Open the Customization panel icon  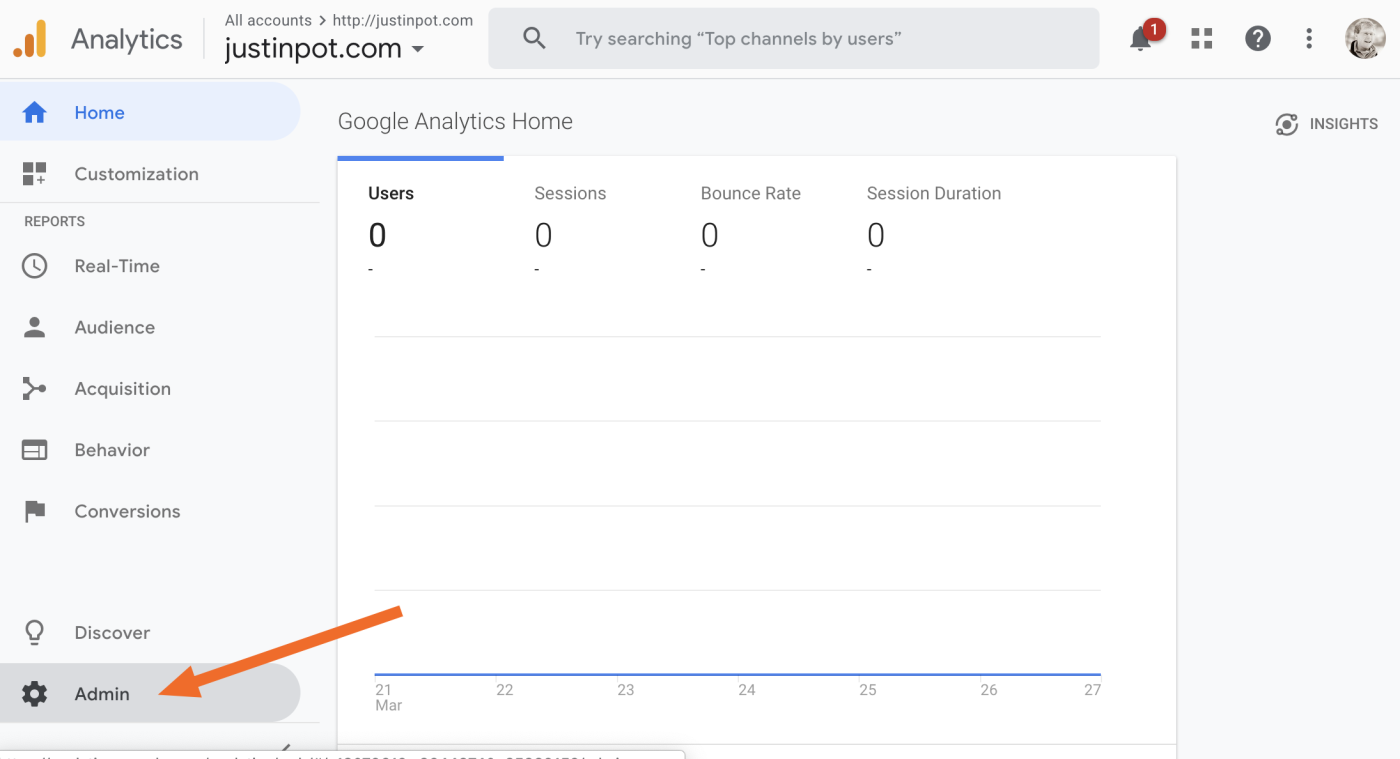pyautogui.click(x=35, y=173)
